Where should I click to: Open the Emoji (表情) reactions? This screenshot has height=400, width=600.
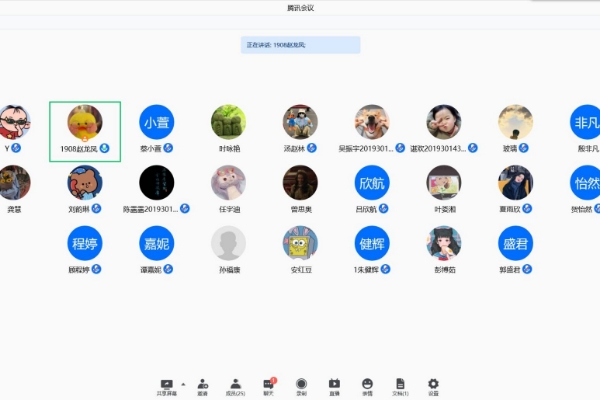pyautogui.click(x=367, y=383)
